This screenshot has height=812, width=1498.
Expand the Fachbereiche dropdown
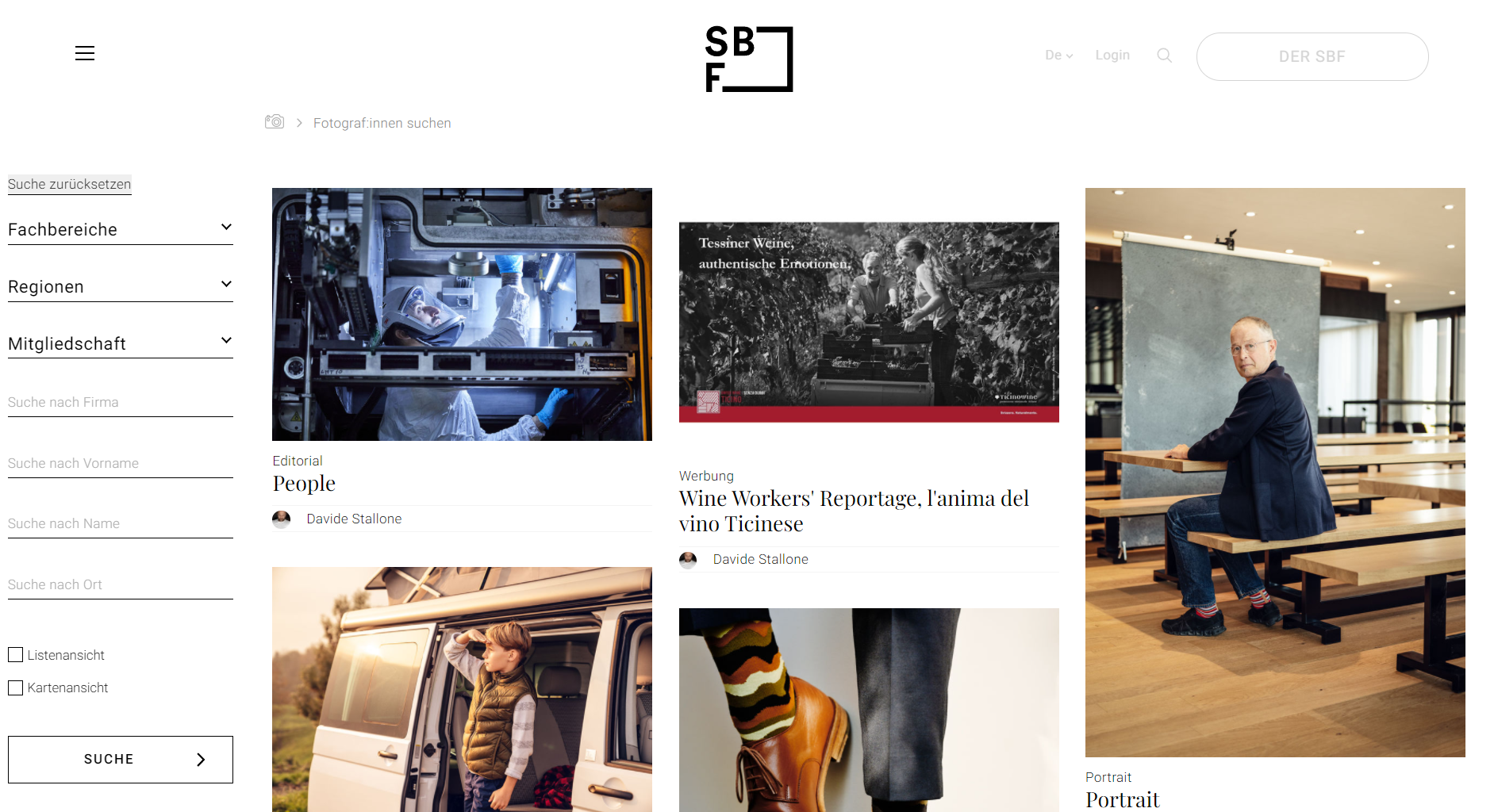click(121, 230)
